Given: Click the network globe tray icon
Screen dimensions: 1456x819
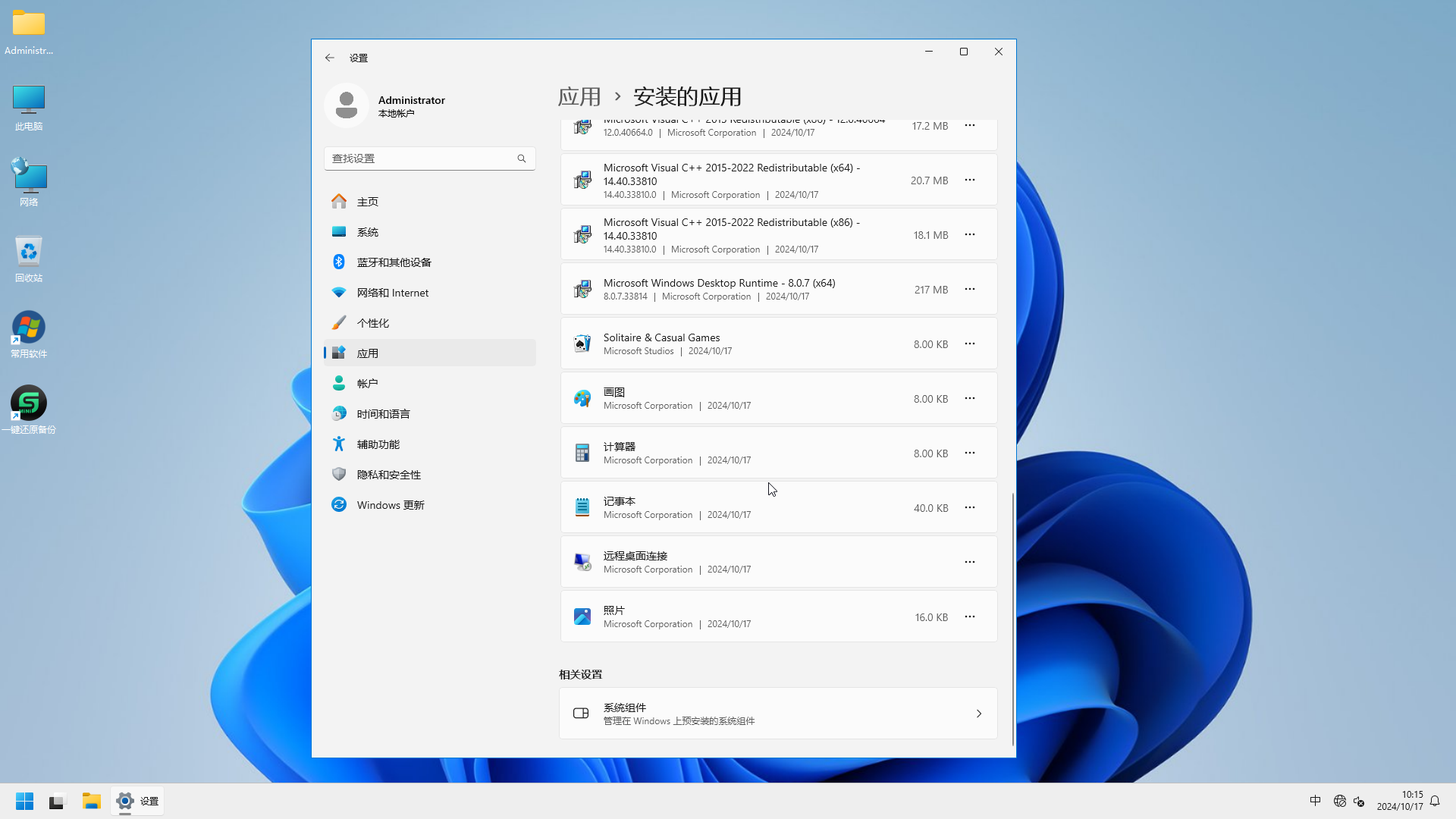Looking at the screenshot, I should click(x=1340, y=801).
